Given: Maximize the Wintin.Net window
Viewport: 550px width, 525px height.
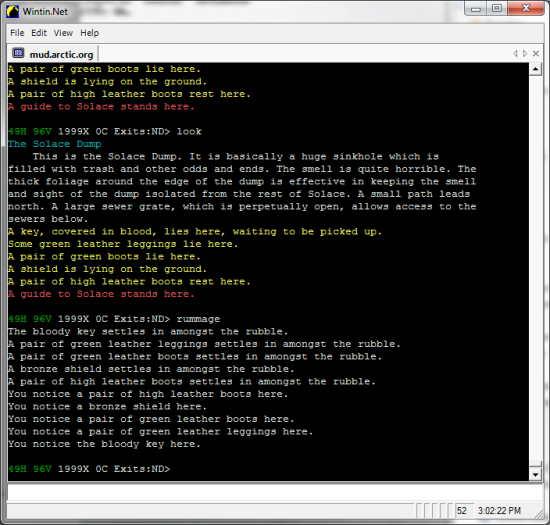Looking at the screenshot, I should (497, 8).
